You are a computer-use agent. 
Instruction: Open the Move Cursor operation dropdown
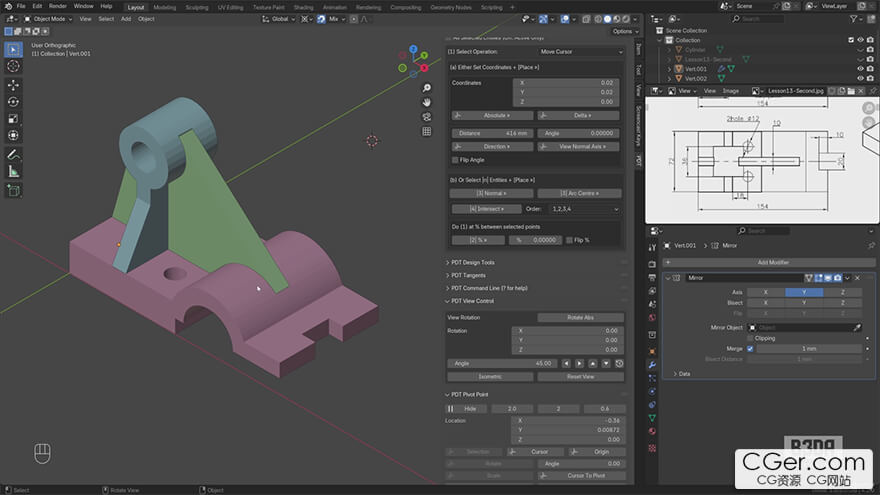point(581,52)
